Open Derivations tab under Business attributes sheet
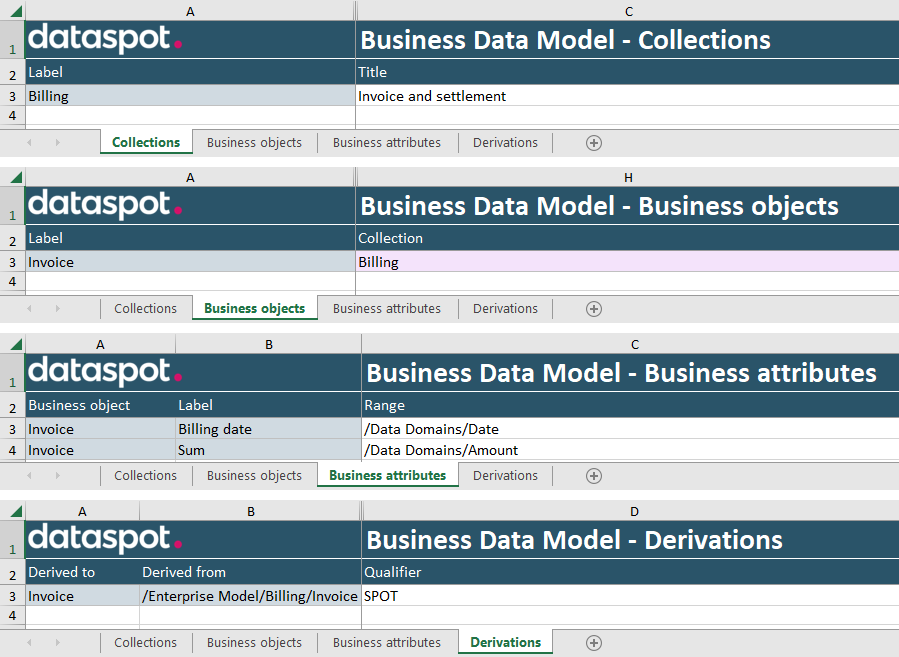 tap(505, 476)
